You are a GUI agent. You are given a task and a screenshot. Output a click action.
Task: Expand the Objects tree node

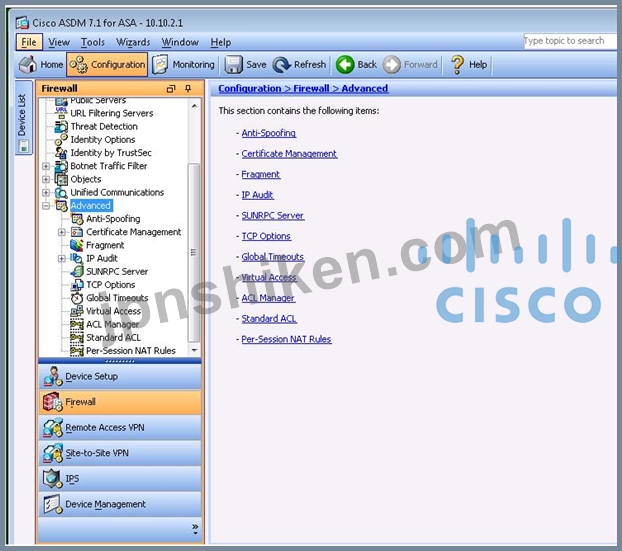(46, 179)
